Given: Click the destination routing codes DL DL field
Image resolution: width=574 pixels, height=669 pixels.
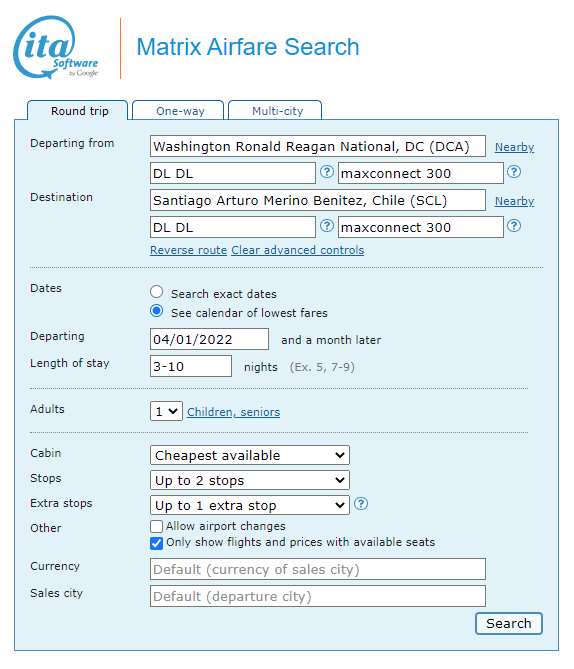Looking at the screenshot, I should (233, 227).
